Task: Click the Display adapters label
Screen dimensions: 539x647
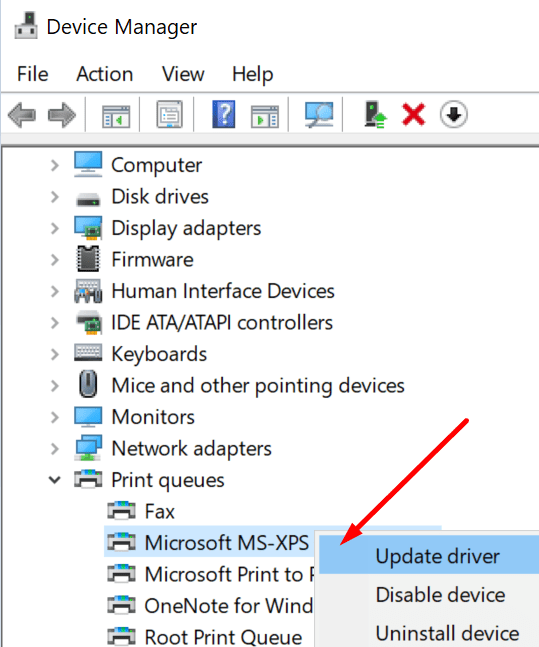Action: click(x=186, y=229)
